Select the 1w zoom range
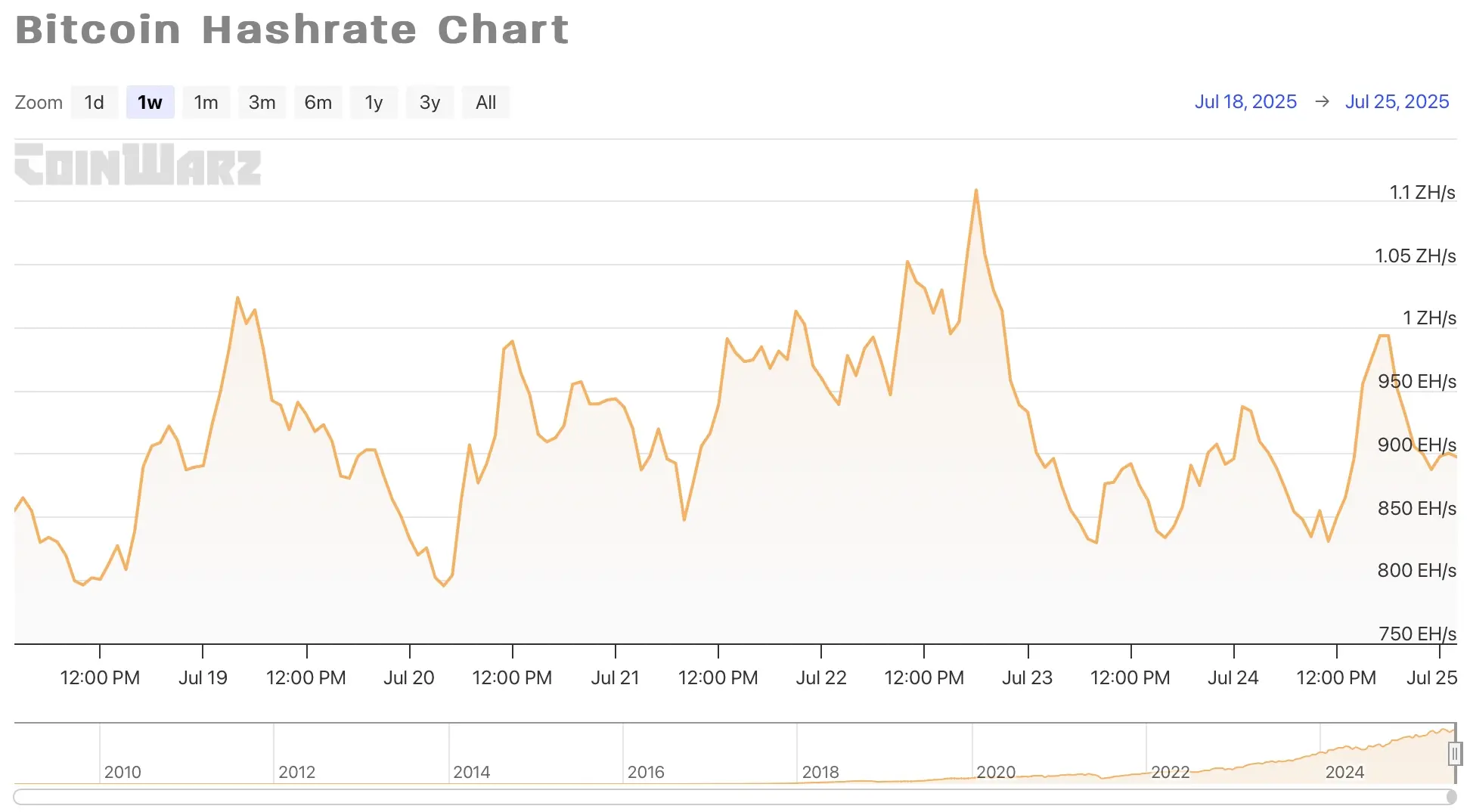This screenshot has height=812, width=1470. pyautogui.click(x=150, y=102)
